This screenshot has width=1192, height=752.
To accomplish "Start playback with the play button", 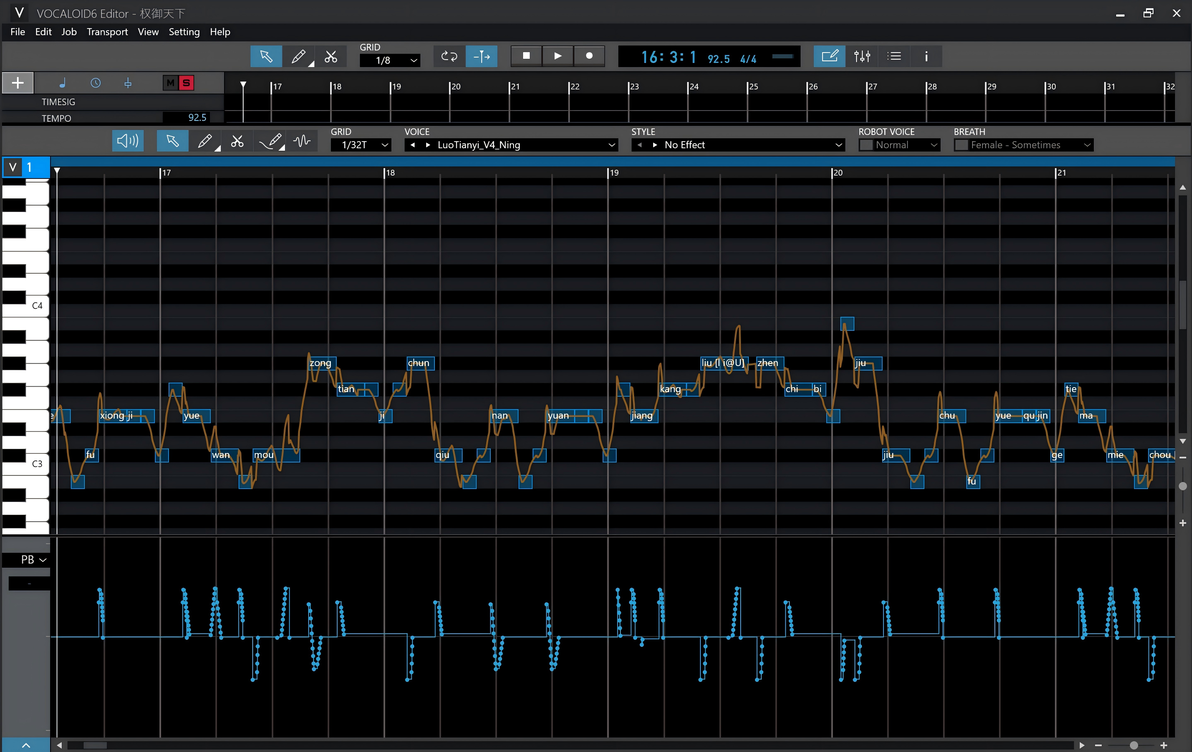I will (x=558, y=56).
